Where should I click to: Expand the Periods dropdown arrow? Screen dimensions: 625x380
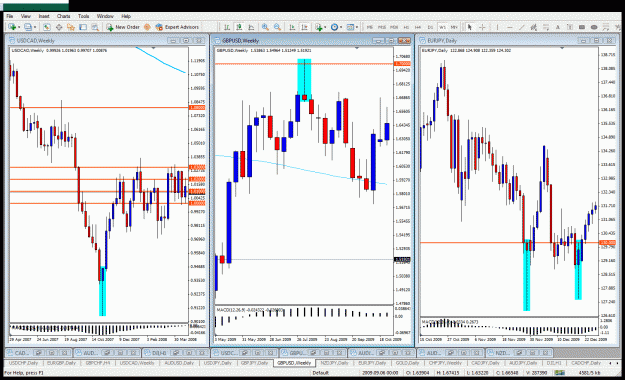pos(341,27)
